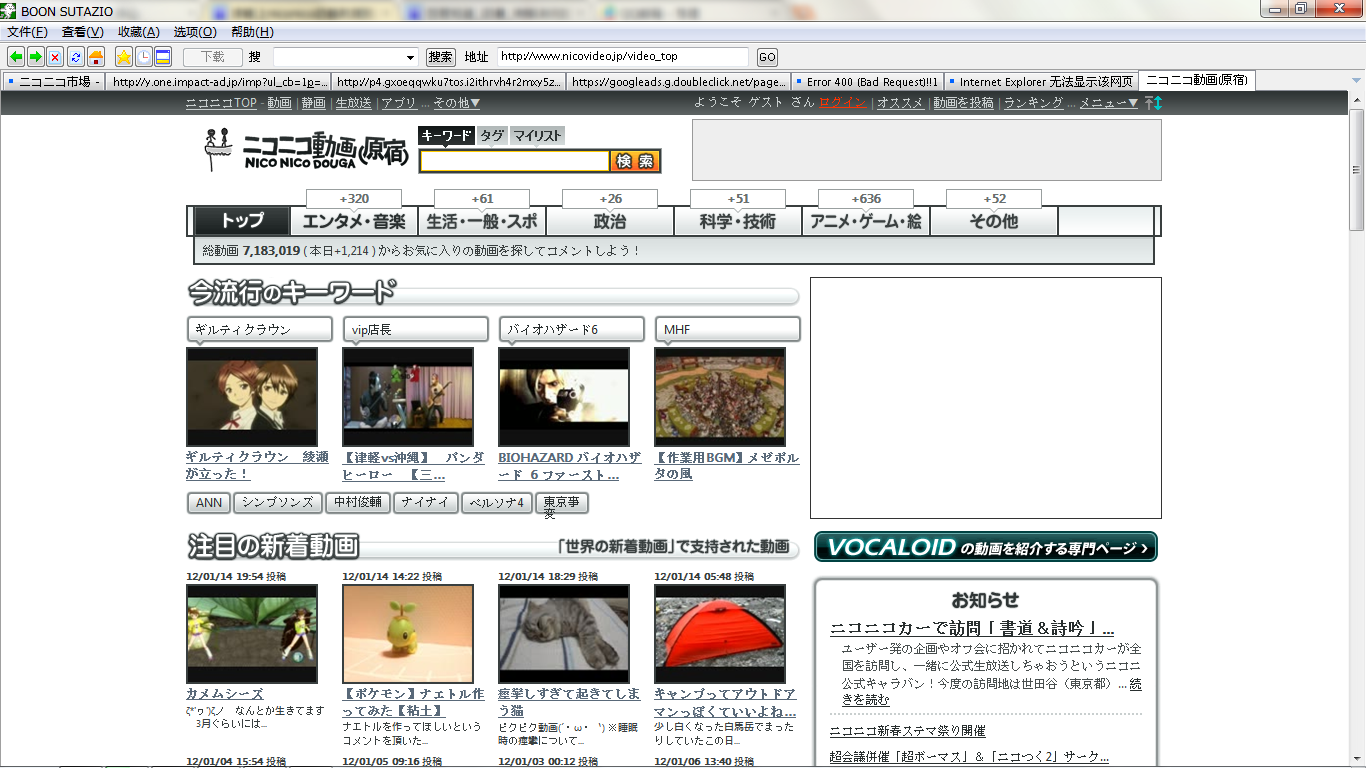Click the ペルソナ4 keyword button
Screen dimensions: 1366x768
click(x=497, y=503)
